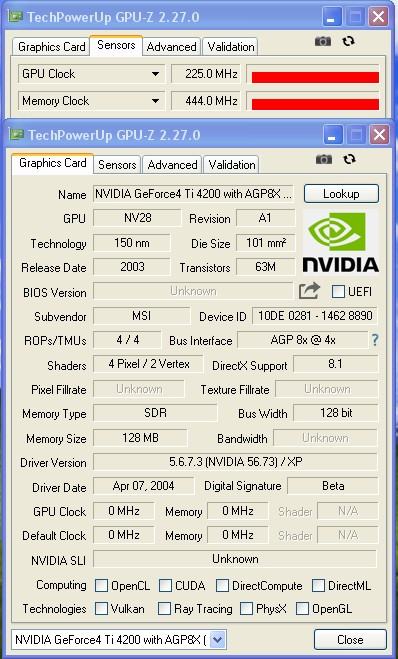Click the 444.0 MHz Memory Clock sensor value
Viewport: 398px width, 659px height.
[206, 101]
